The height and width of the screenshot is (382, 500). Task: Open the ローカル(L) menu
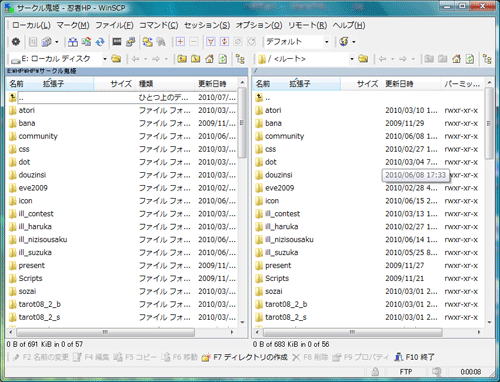(31, 25)
